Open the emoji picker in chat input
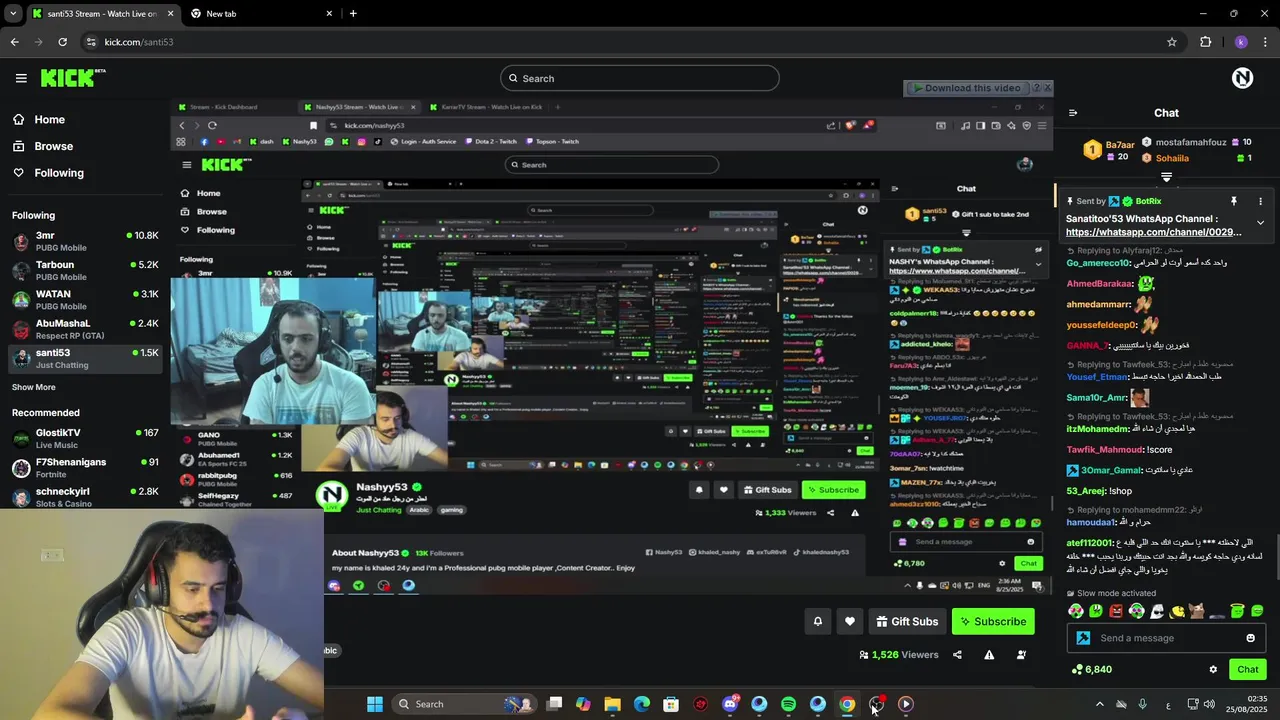The image size is (1280, 720). pyautogui.click(x=1250, y=638)
